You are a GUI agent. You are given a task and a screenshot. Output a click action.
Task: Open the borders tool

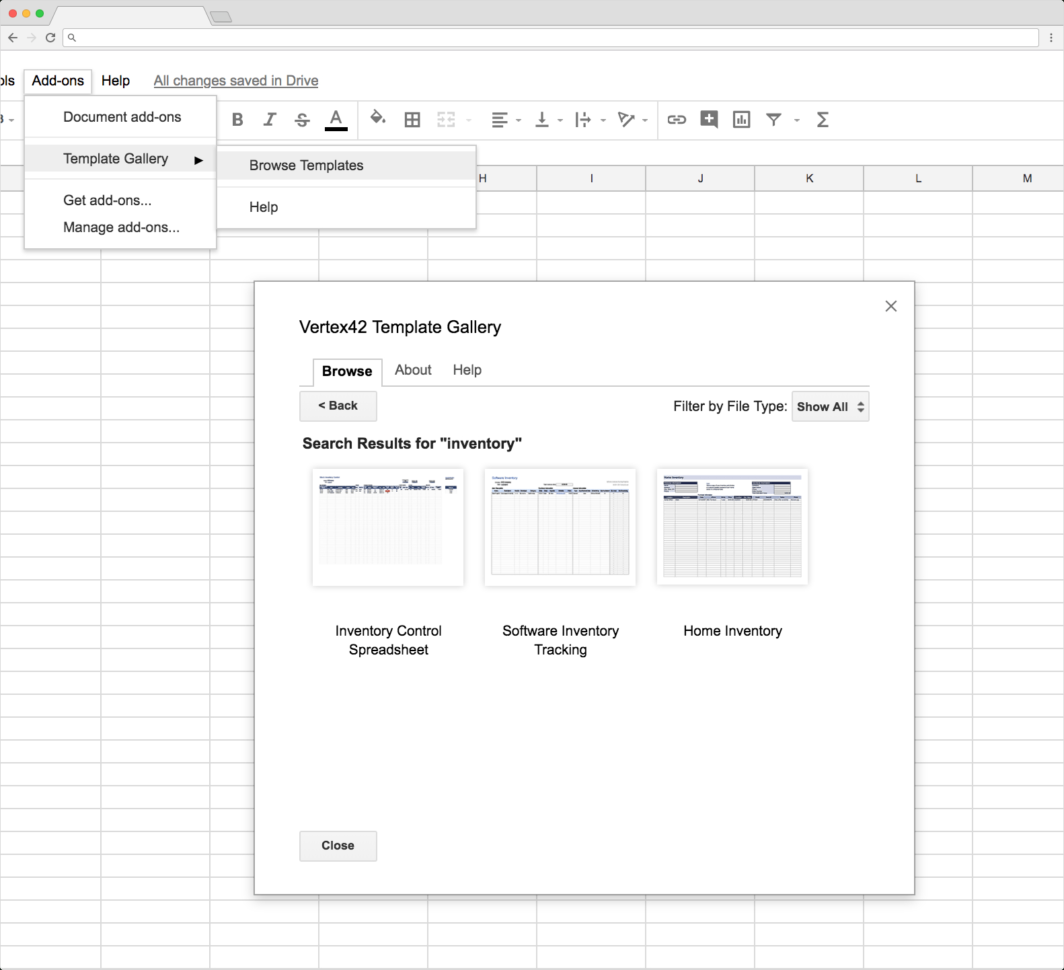412,119
